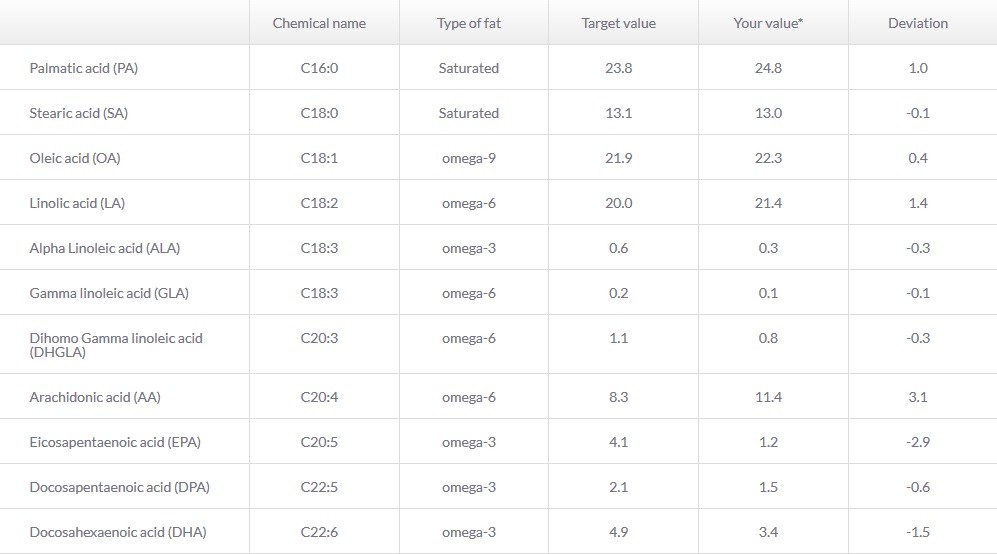Select the Arachidonic acid (AA) row label
Screen dimensions: 997x554
[95, 398]
